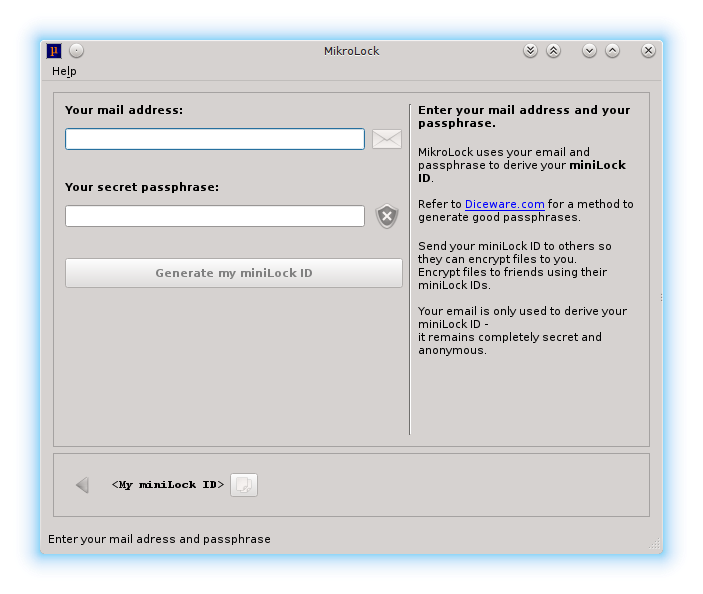Click the round pin button in title bar
Viewport: 703px width, 594px height.
pyautogui.click(x=77, y=51)
